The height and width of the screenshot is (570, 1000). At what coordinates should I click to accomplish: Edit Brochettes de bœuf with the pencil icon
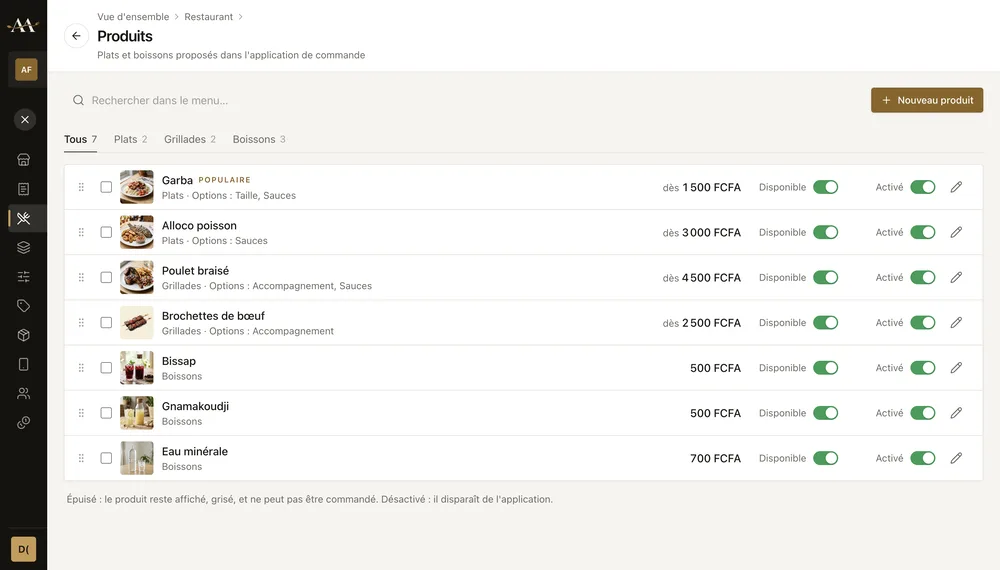tap(956, 323)
